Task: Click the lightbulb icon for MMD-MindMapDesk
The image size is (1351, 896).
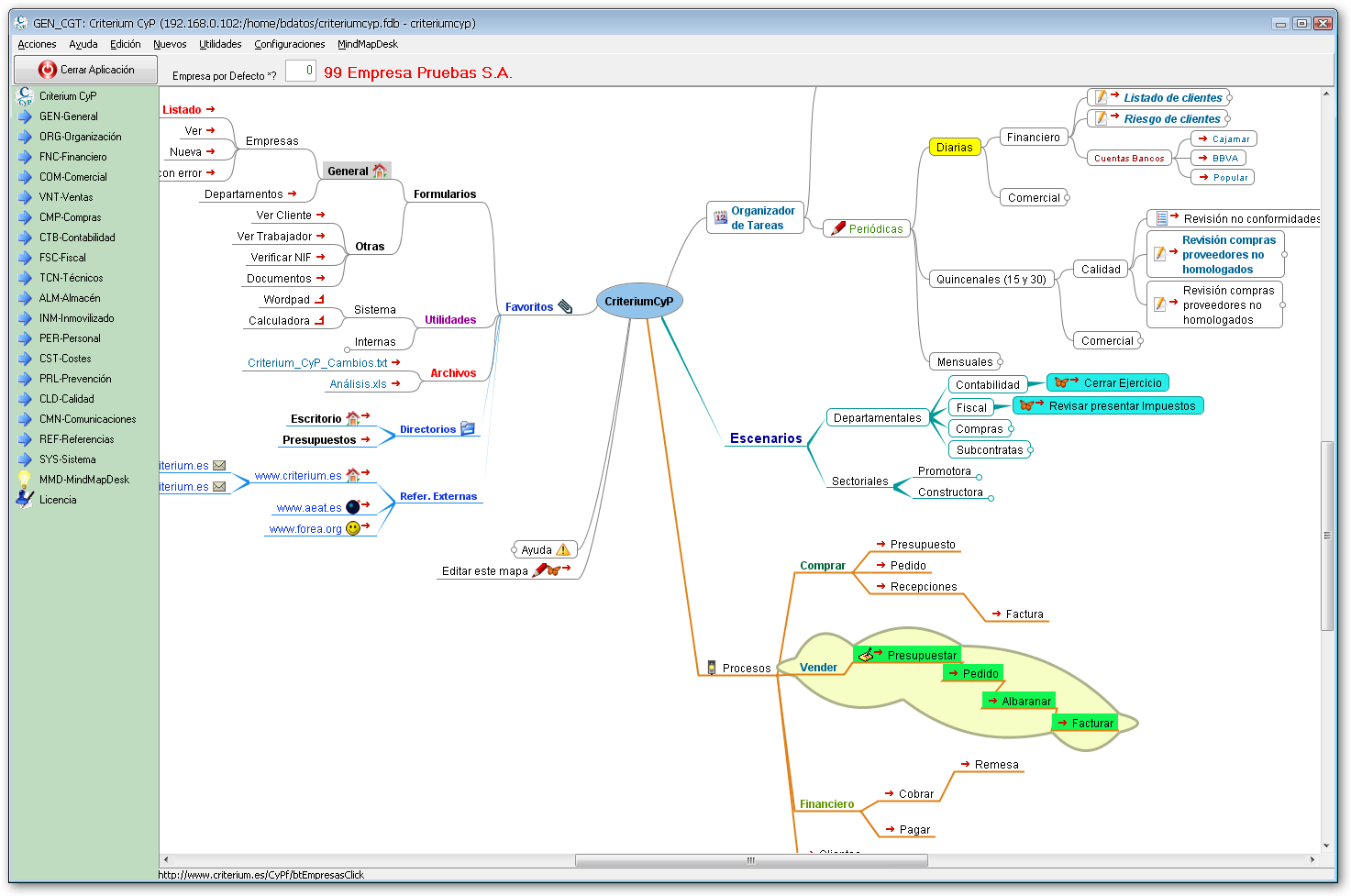Action: pos(25,480)
